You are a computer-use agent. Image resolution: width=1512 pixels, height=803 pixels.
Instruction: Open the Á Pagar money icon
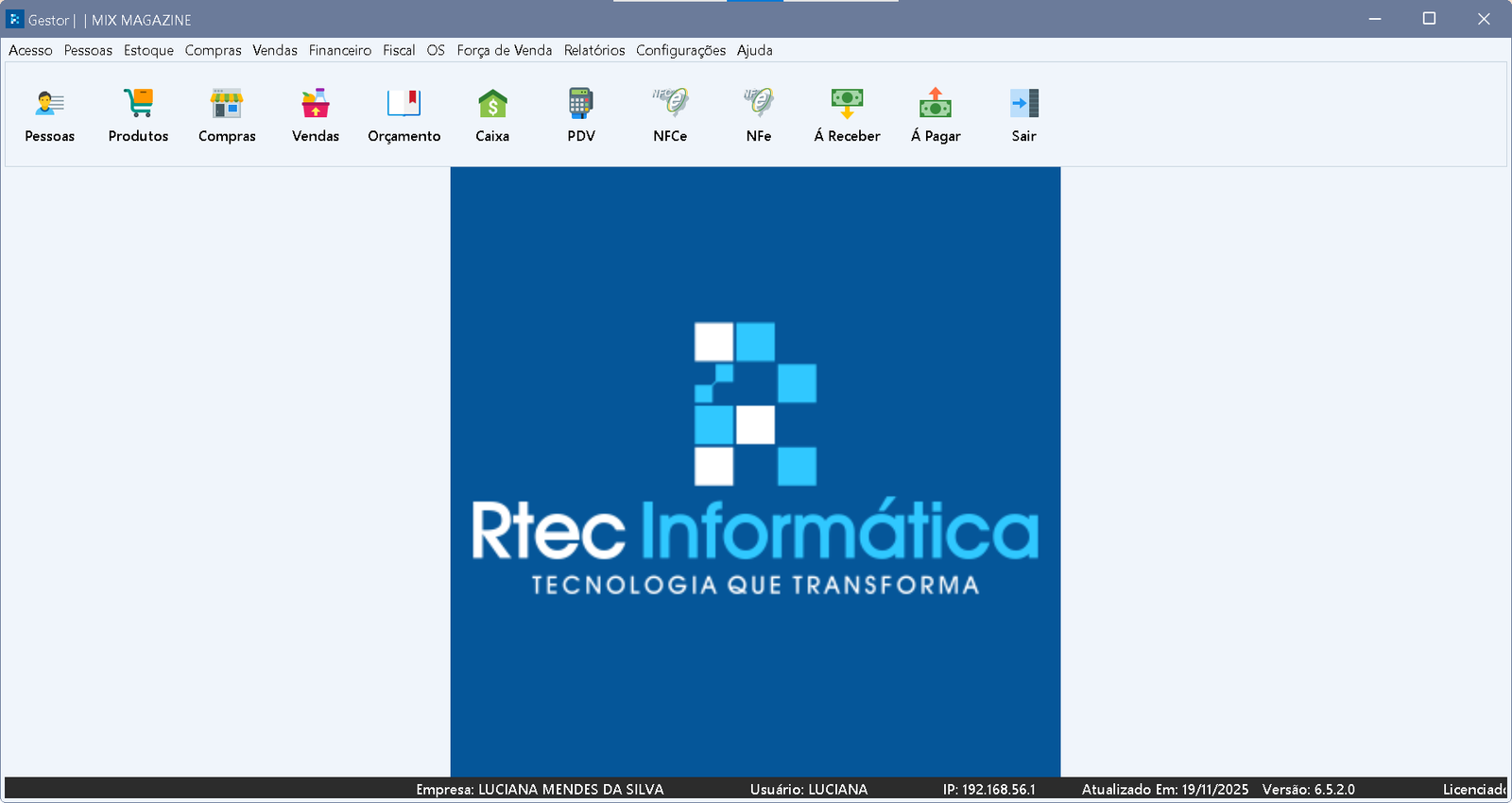click(x=936, y=102)
